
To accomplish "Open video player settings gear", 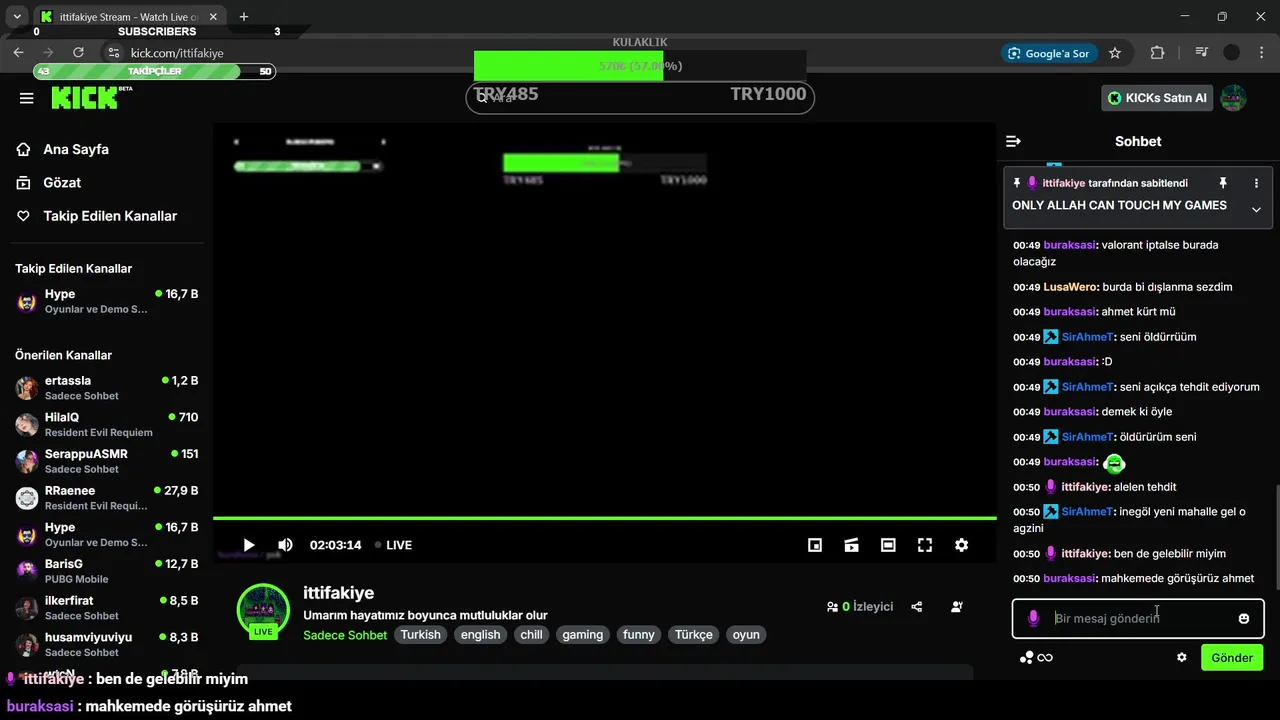I will tap(961, 545).
